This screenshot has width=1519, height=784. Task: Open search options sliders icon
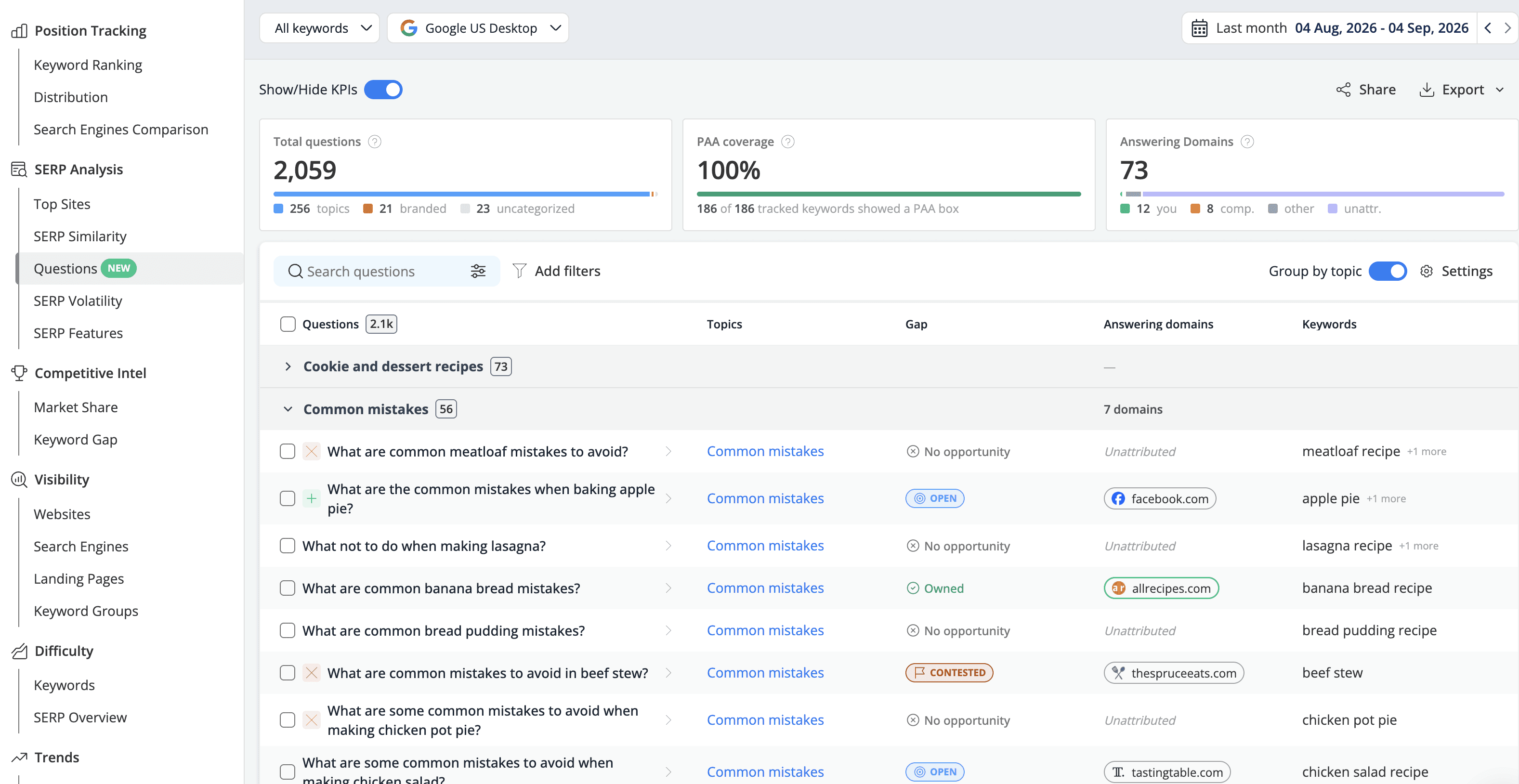(478, 271)
